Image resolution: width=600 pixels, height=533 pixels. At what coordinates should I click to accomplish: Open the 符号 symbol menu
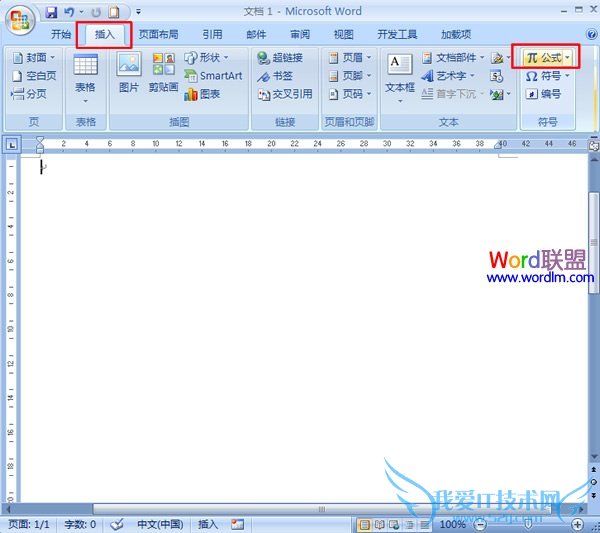pyautogui.click(x=548, y=76)
